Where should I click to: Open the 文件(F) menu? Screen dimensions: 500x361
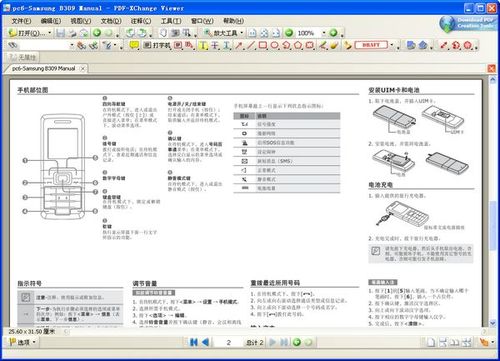[x=21, y=21]
